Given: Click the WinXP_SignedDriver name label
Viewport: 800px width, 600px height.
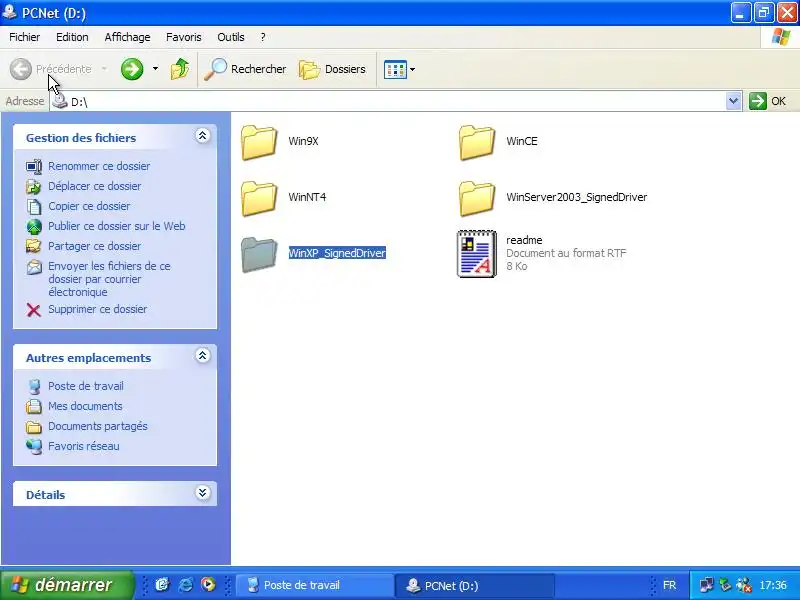Looking at the screenshot, I should pyautogui.click(x=337, y=253).
